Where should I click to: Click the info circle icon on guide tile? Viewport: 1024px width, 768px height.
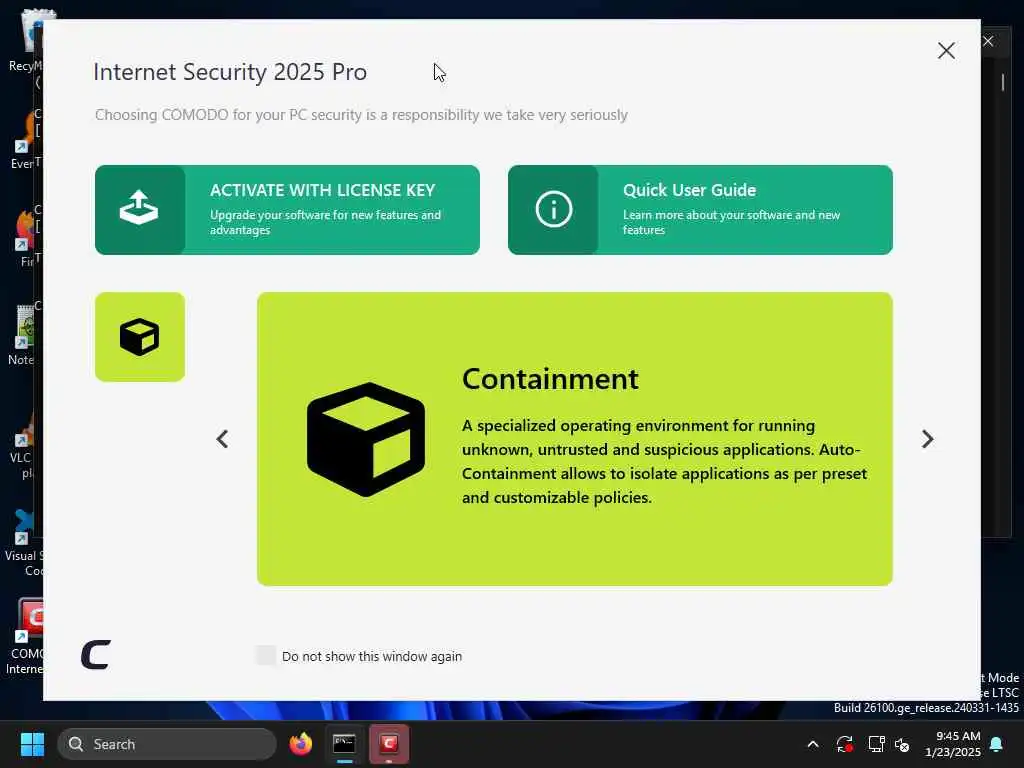554,209
